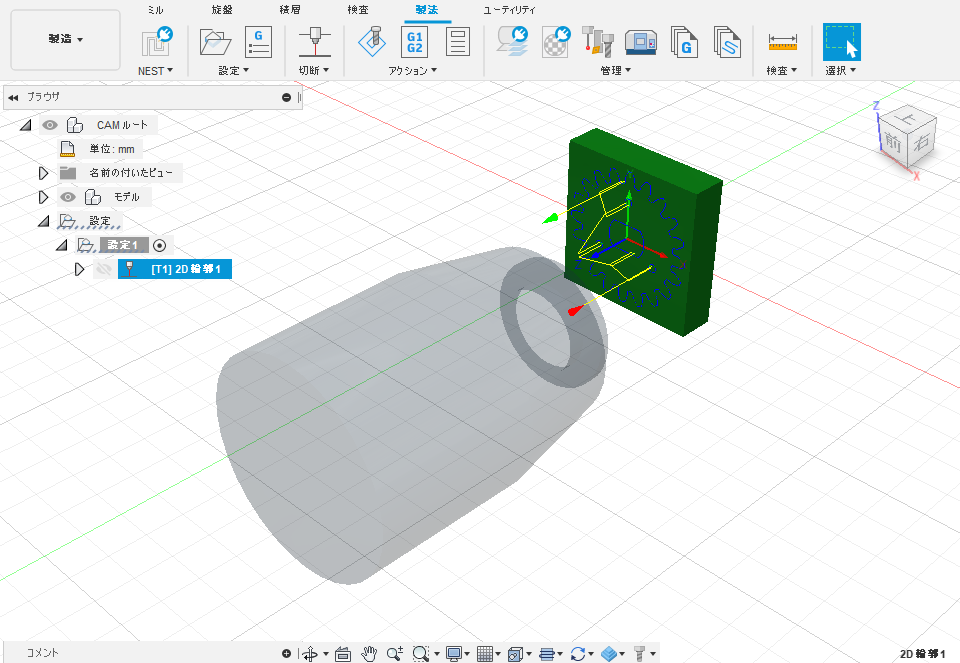Image resolution: width=960 pixels, height=663 pixels.
Task: Activate 設定1 with its radio button
Action: (x=159, y=245)
